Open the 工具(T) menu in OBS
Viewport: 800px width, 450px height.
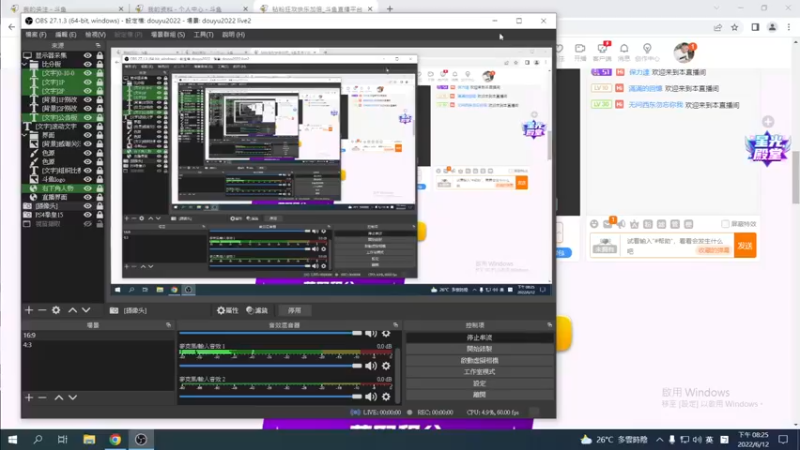tap(204, 35)
